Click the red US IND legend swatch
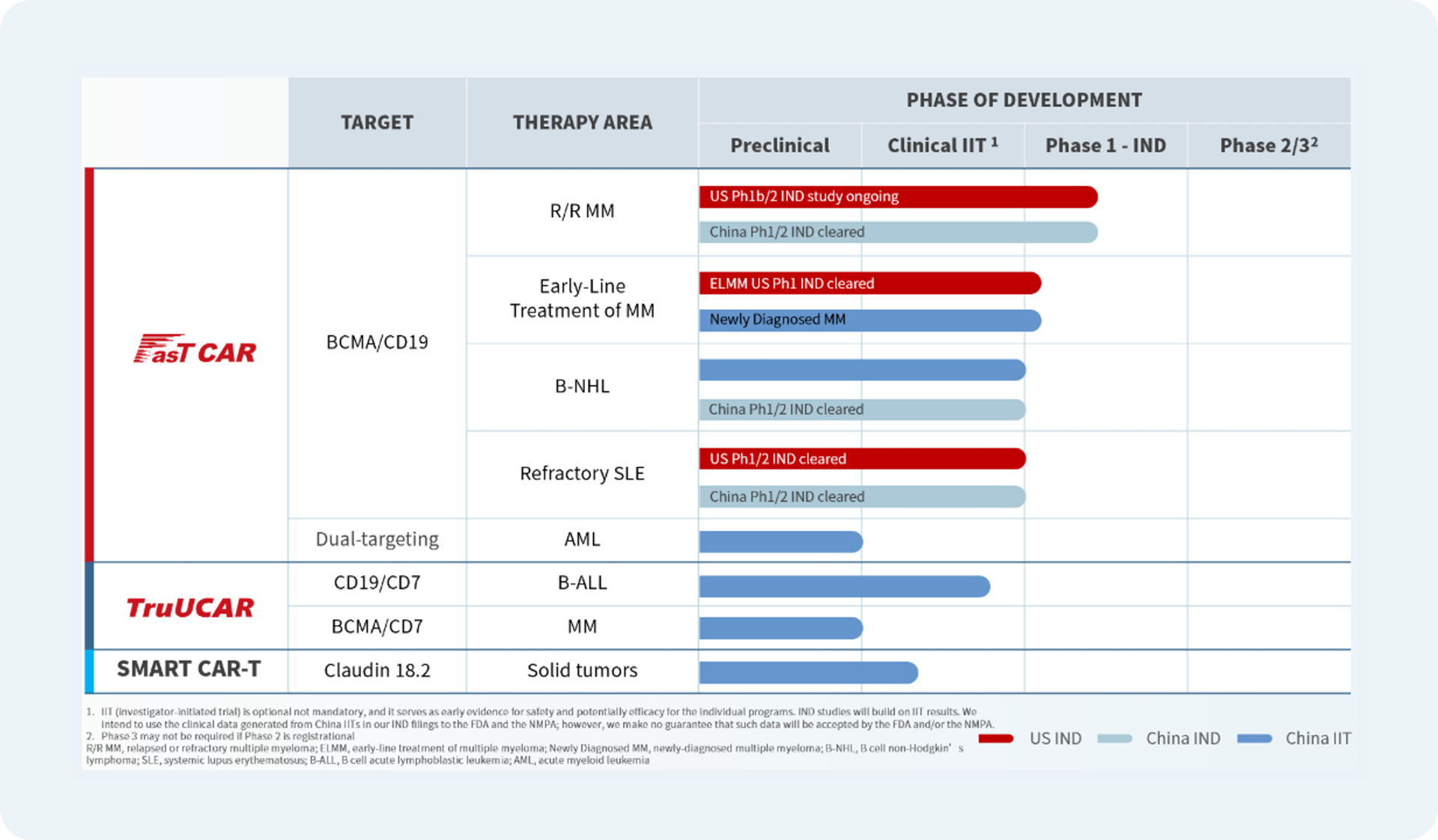This screenshot has height=840, width=1438. tap(996, 738)
